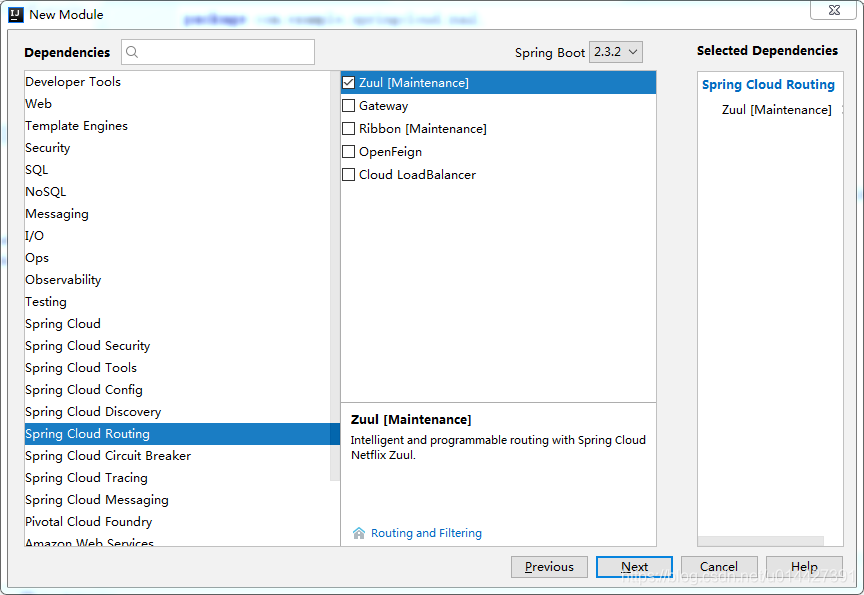Image resolution: width=864 pixels, height=595 pixels.
Task: Choose the Web category
Action: [177, 104]
